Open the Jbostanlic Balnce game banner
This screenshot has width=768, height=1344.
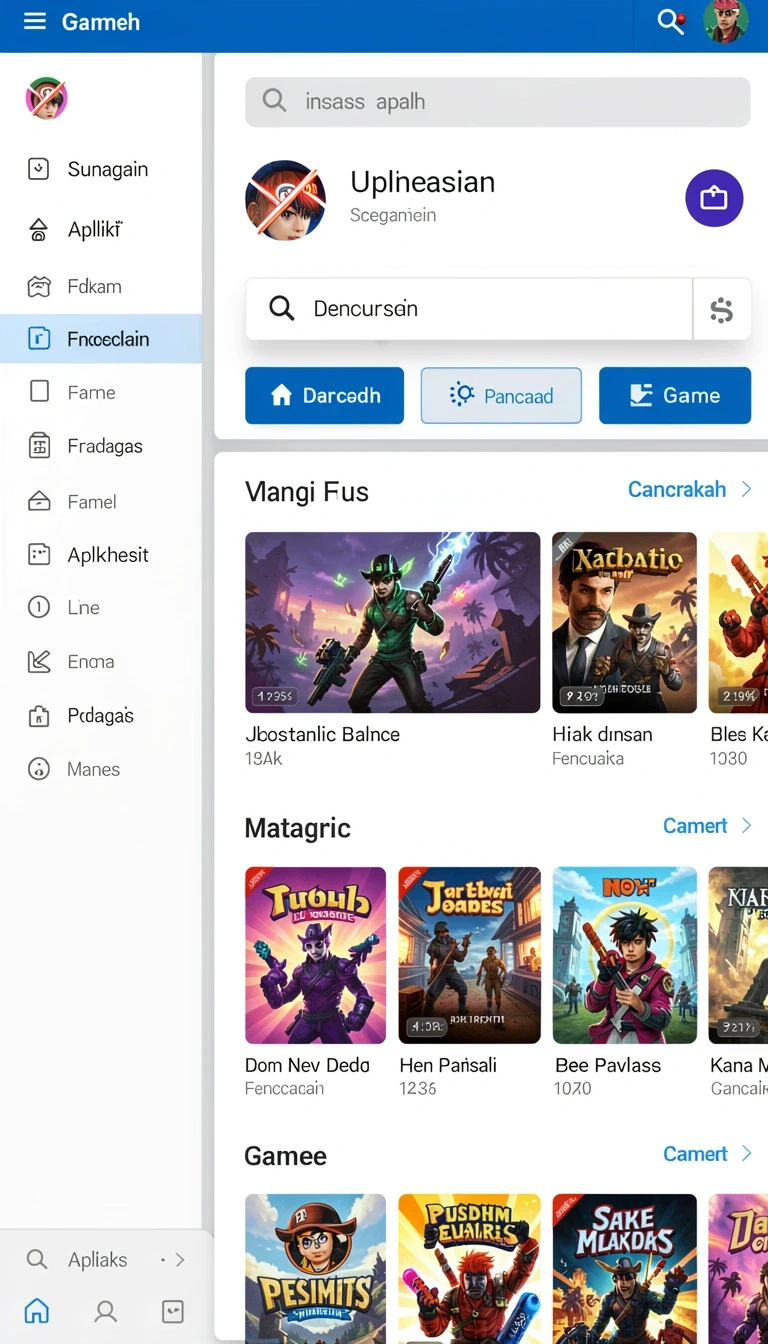(393, 622)
